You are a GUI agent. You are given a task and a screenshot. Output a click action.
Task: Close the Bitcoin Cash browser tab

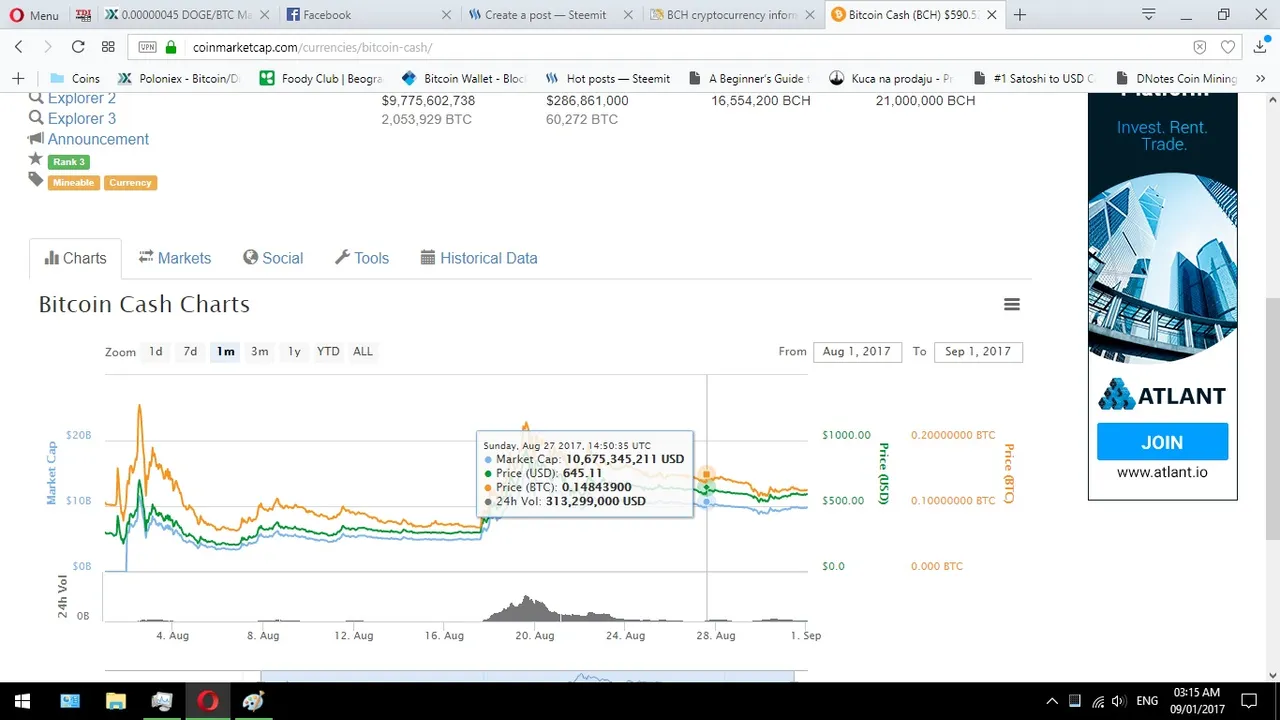point(993,15)
